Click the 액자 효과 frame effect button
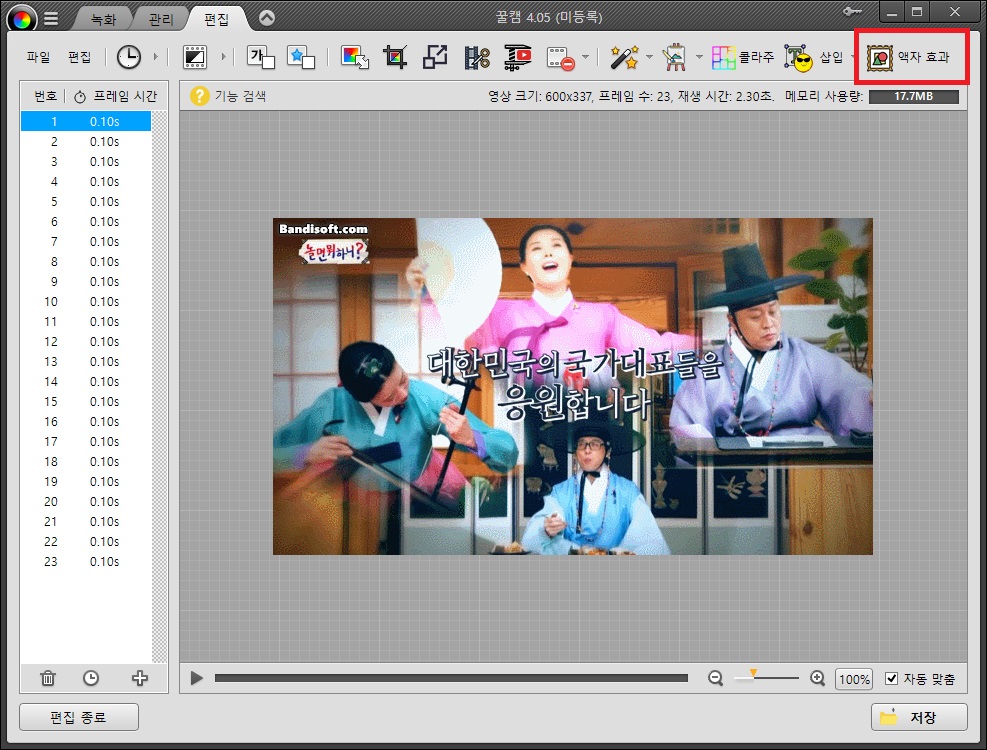The image size is (987, 750). click(x=908, y=57)
